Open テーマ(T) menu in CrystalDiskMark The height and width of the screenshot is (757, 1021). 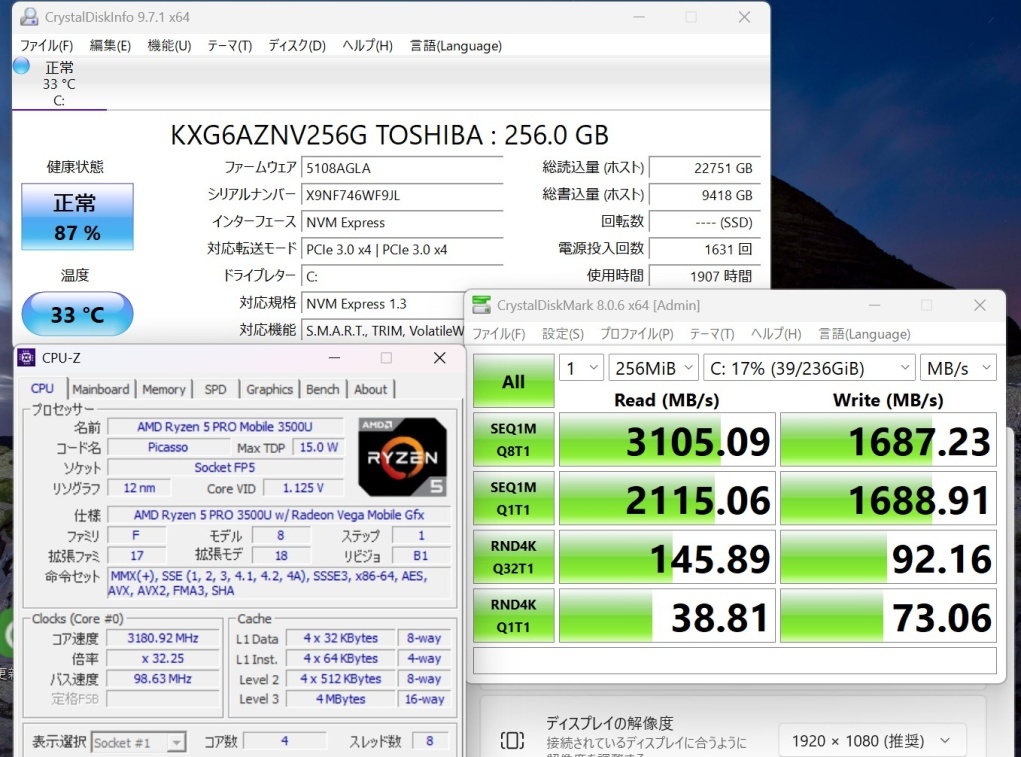(712, 334)
